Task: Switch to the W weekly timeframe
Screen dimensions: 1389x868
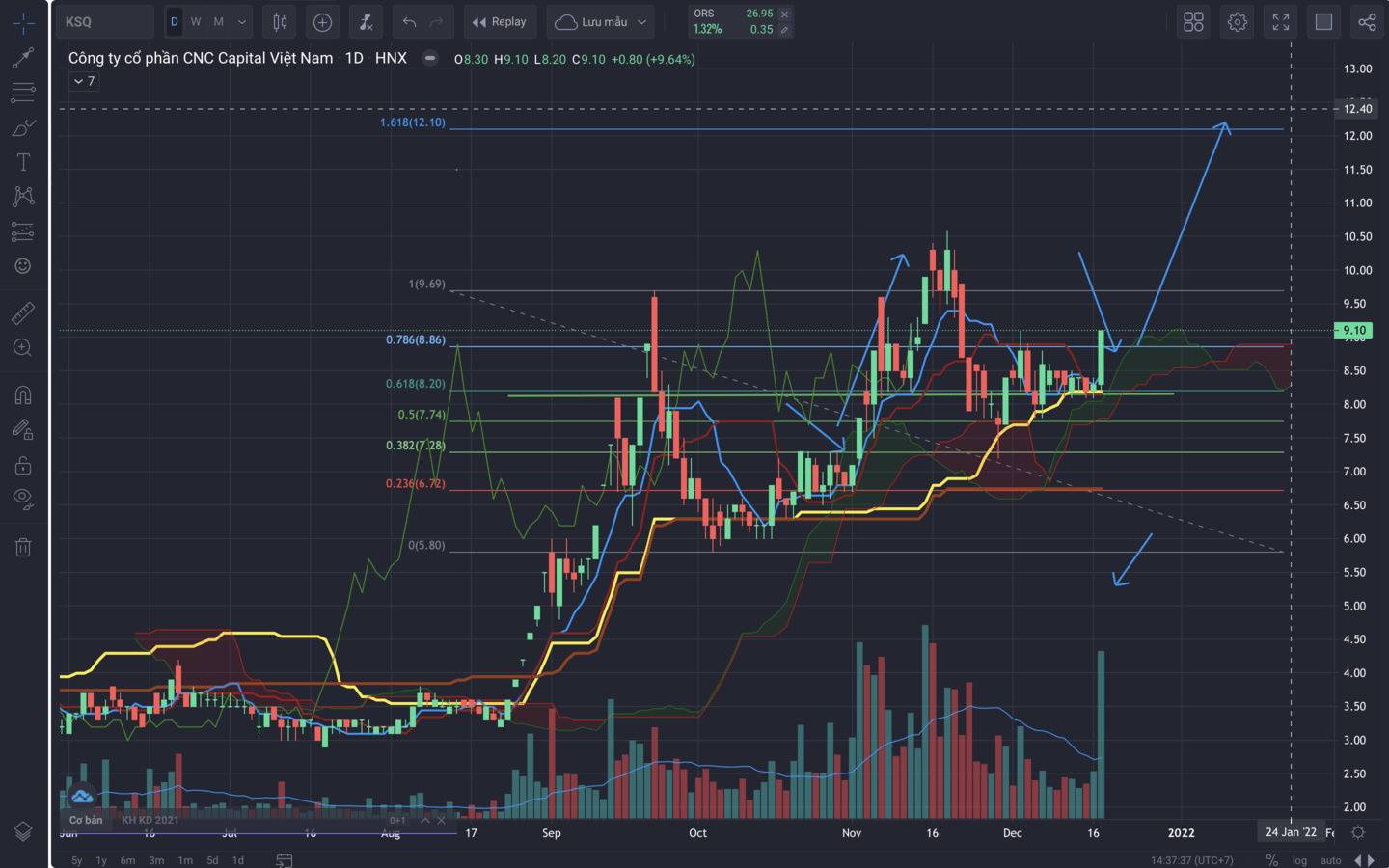Action: [x=196, y=22]
